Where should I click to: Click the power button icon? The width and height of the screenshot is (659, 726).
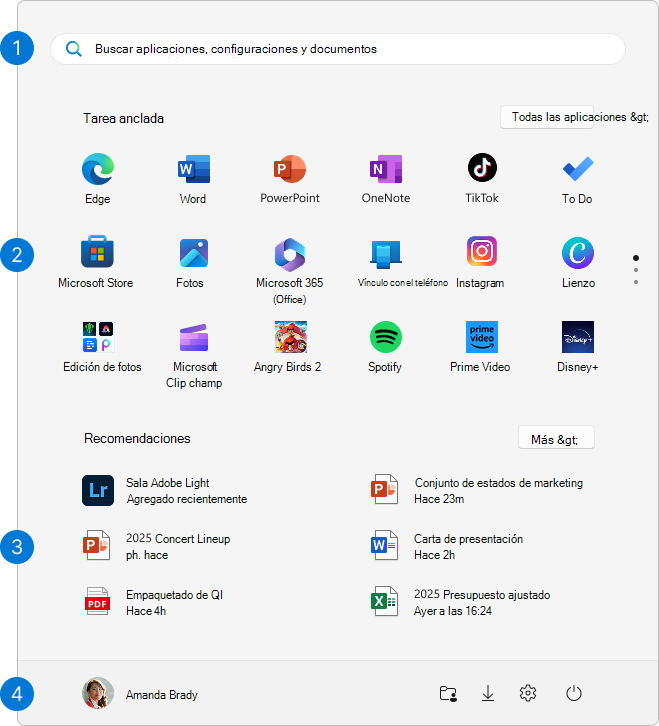574,693
